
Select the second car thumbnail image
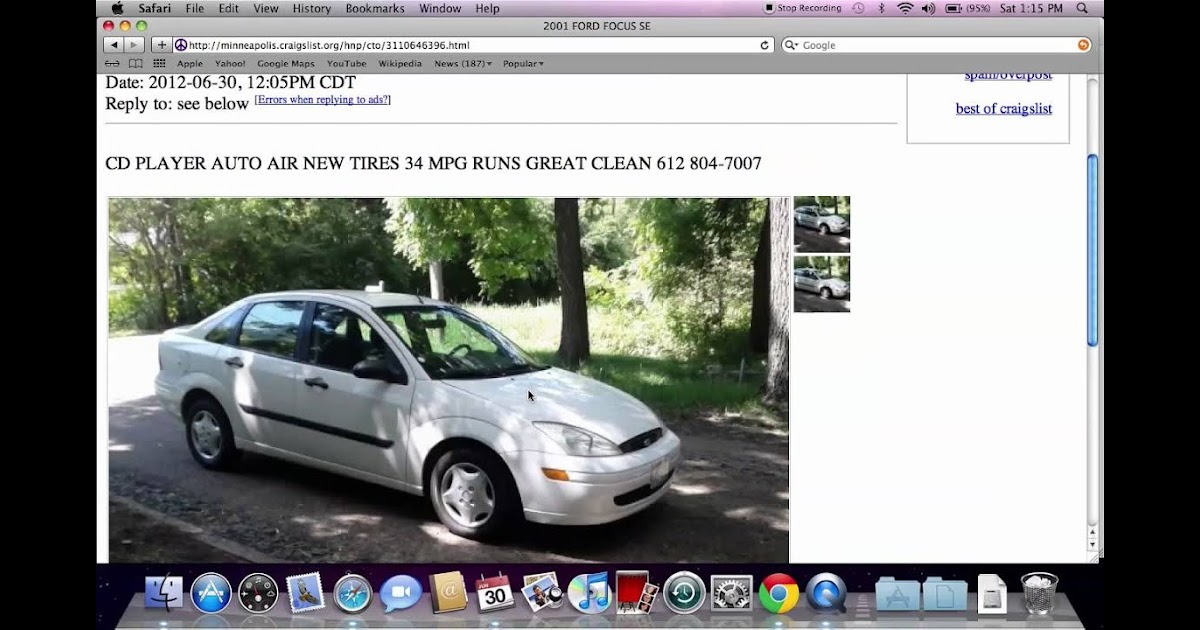click(822, 284)
